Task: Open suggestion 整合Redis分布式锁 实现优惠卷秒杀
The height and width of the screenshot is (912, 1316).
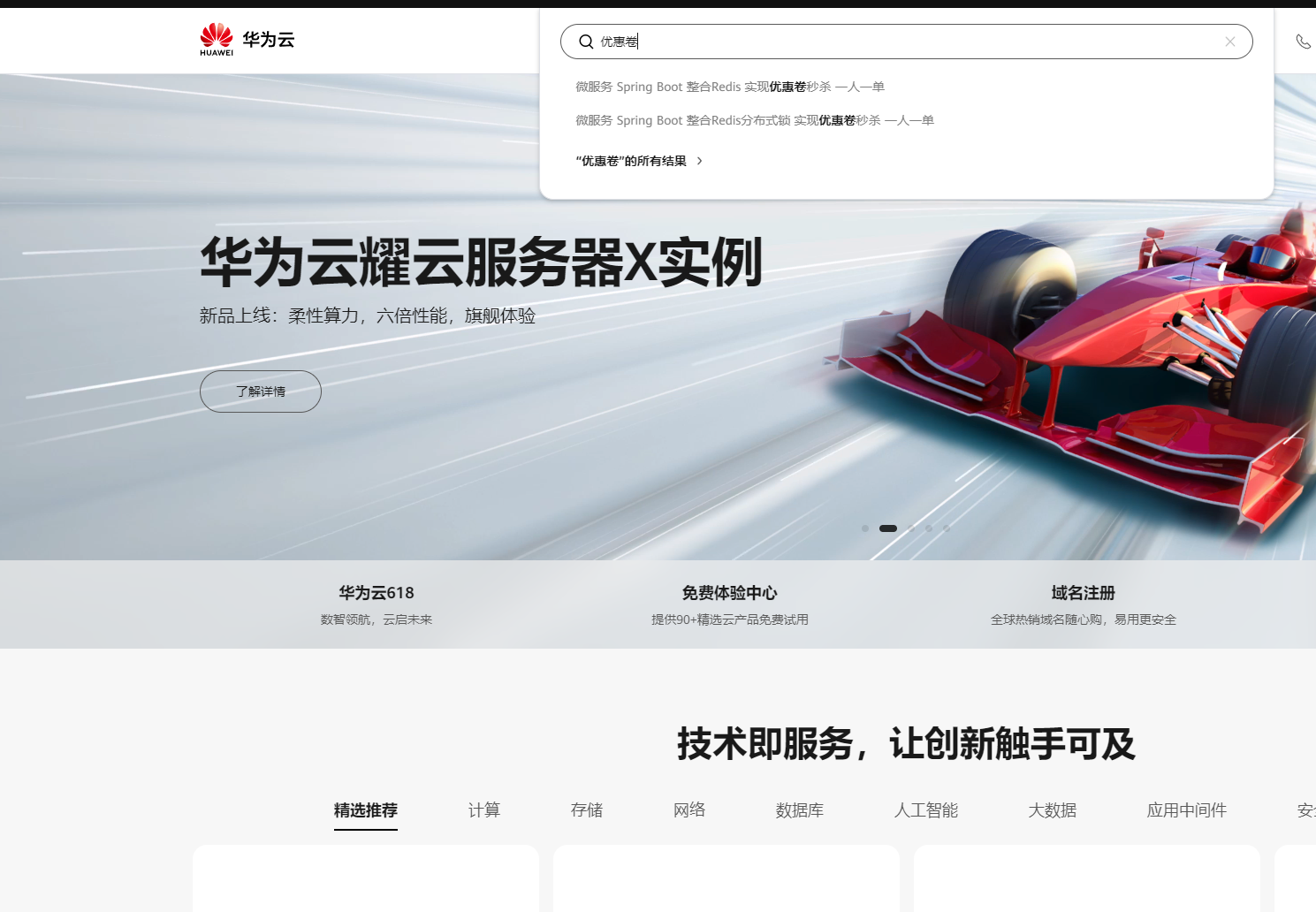Action: point(755,120)
